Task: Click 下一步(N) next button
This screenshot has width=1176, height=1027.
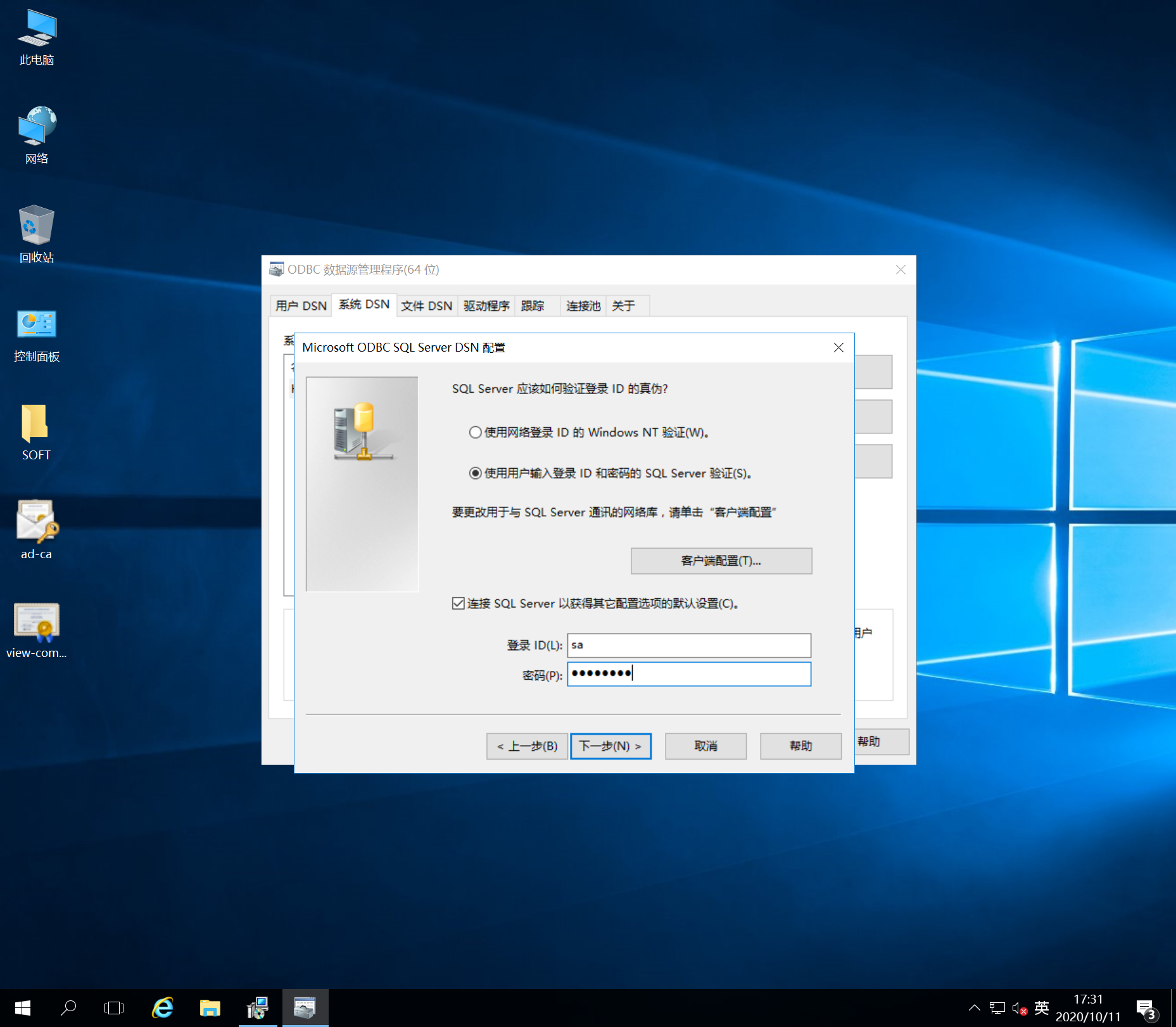Action: point(610,746)
